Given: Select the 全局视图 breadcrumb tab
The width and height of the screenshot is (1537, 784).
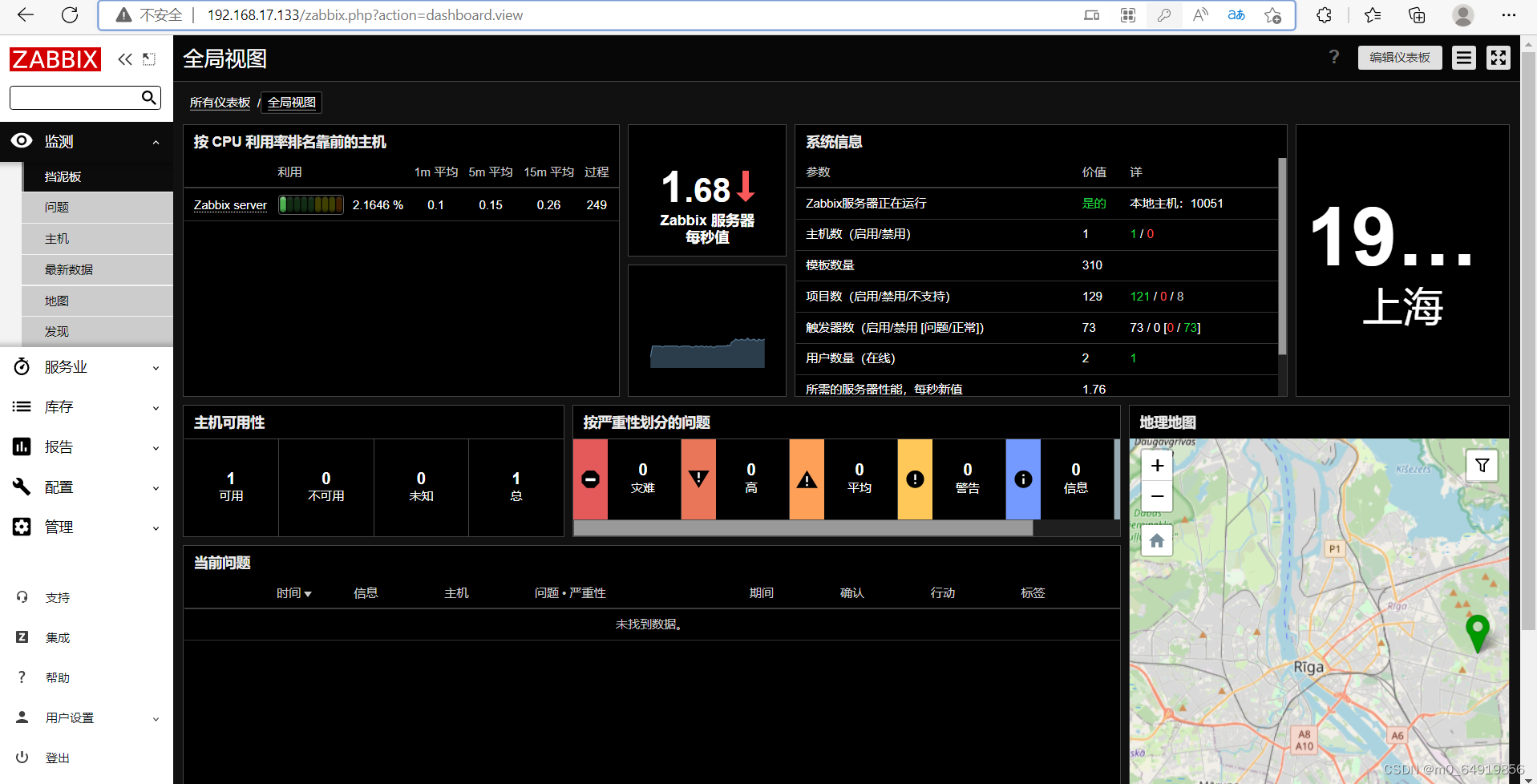Looking at the screenshot, I should 291,103.
